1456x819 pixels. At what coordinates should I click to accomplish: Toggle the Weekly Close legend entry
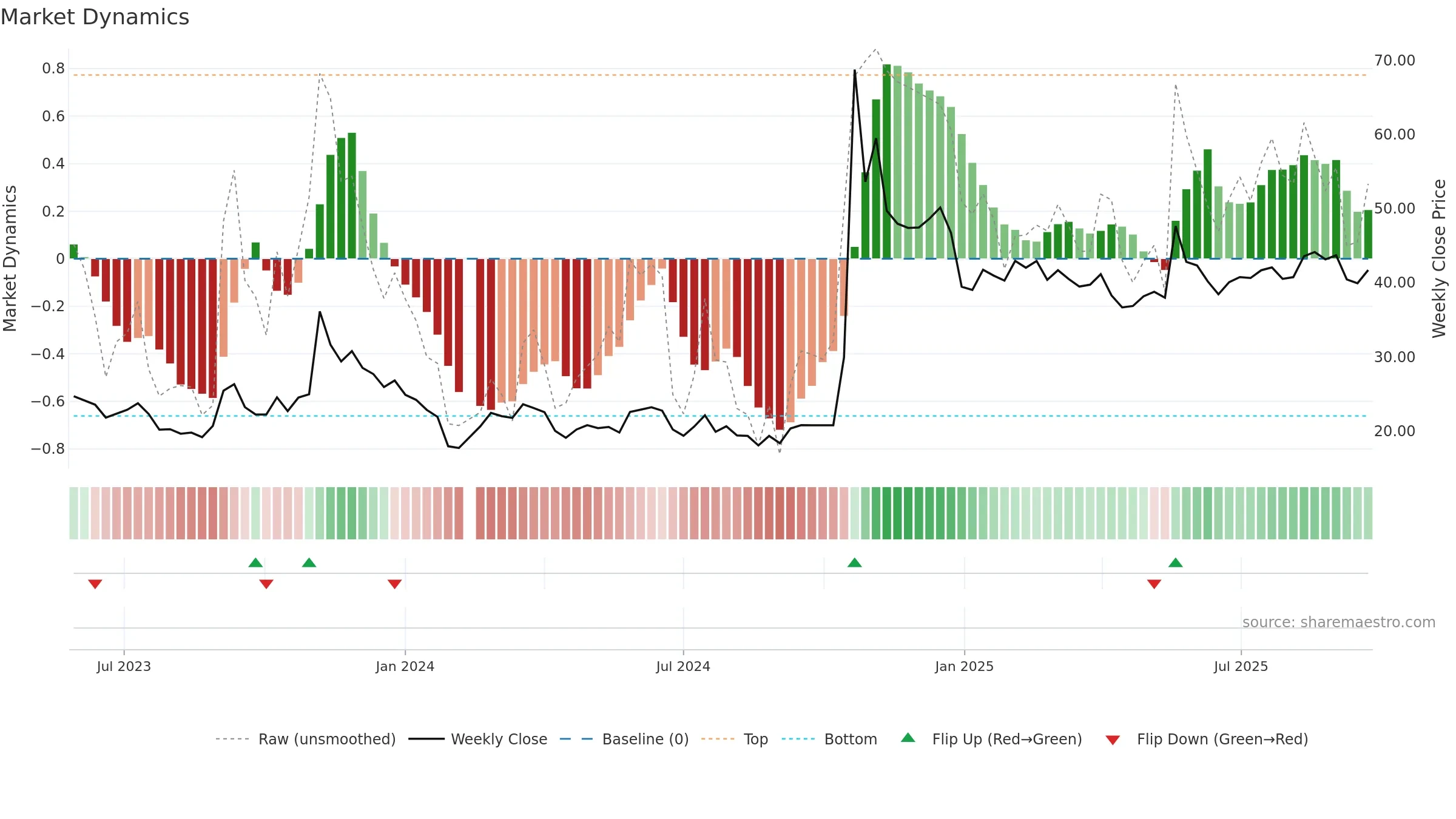click(x=478, y=739)
